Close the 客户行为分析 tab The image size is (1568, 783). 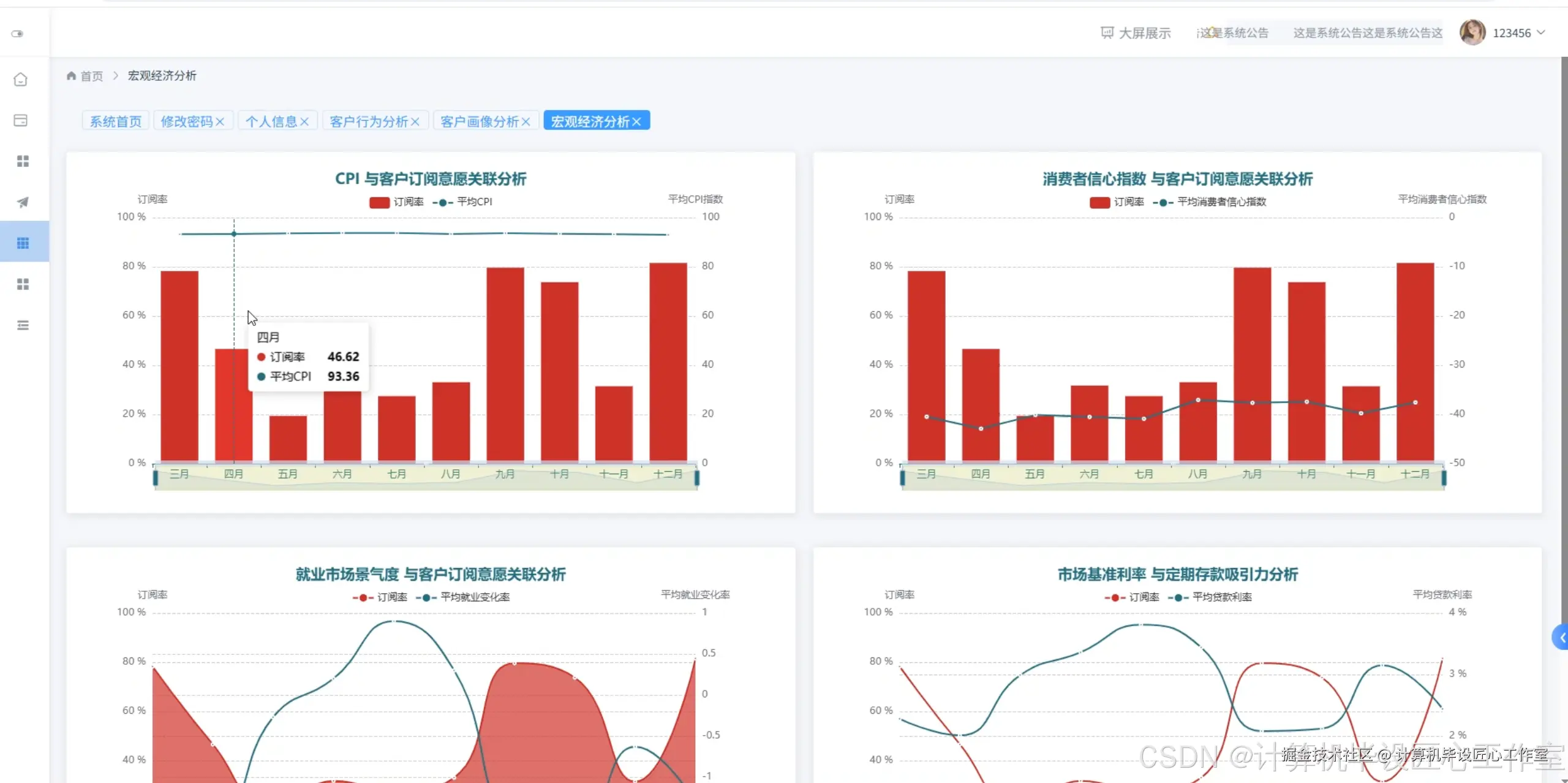click(x=415, y=122)
